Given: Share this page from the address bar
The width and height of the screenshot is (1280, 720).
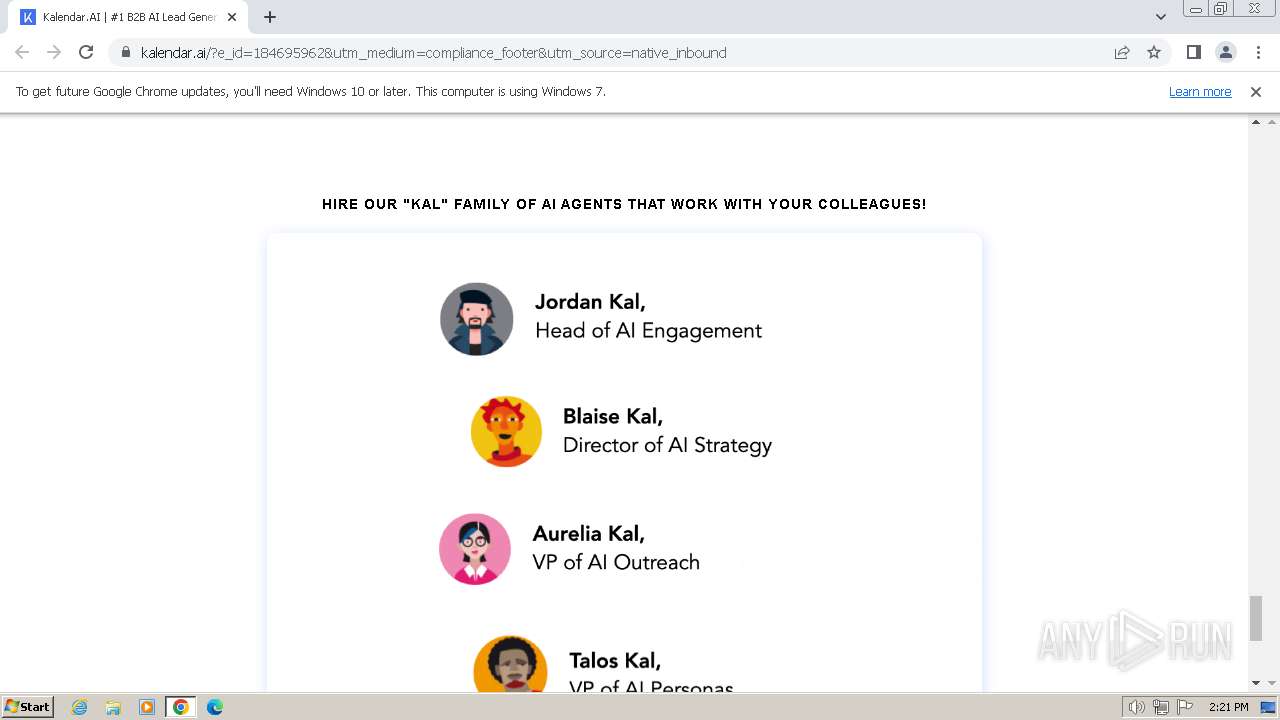Looking at the screenshot, I should pos(1122,53).
